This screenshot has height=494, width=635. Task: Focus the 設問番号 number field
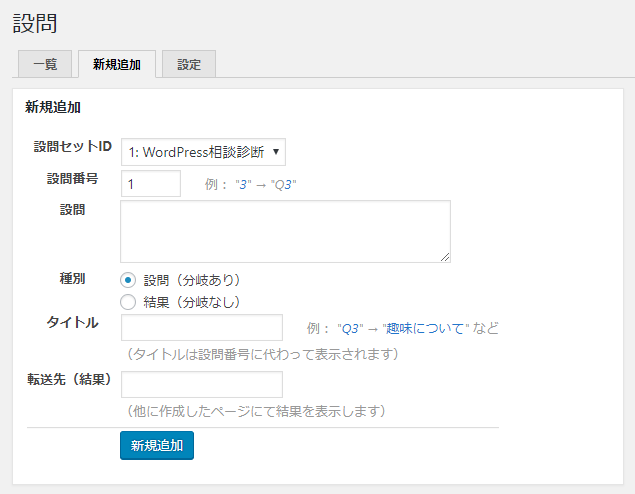[150, 184]
